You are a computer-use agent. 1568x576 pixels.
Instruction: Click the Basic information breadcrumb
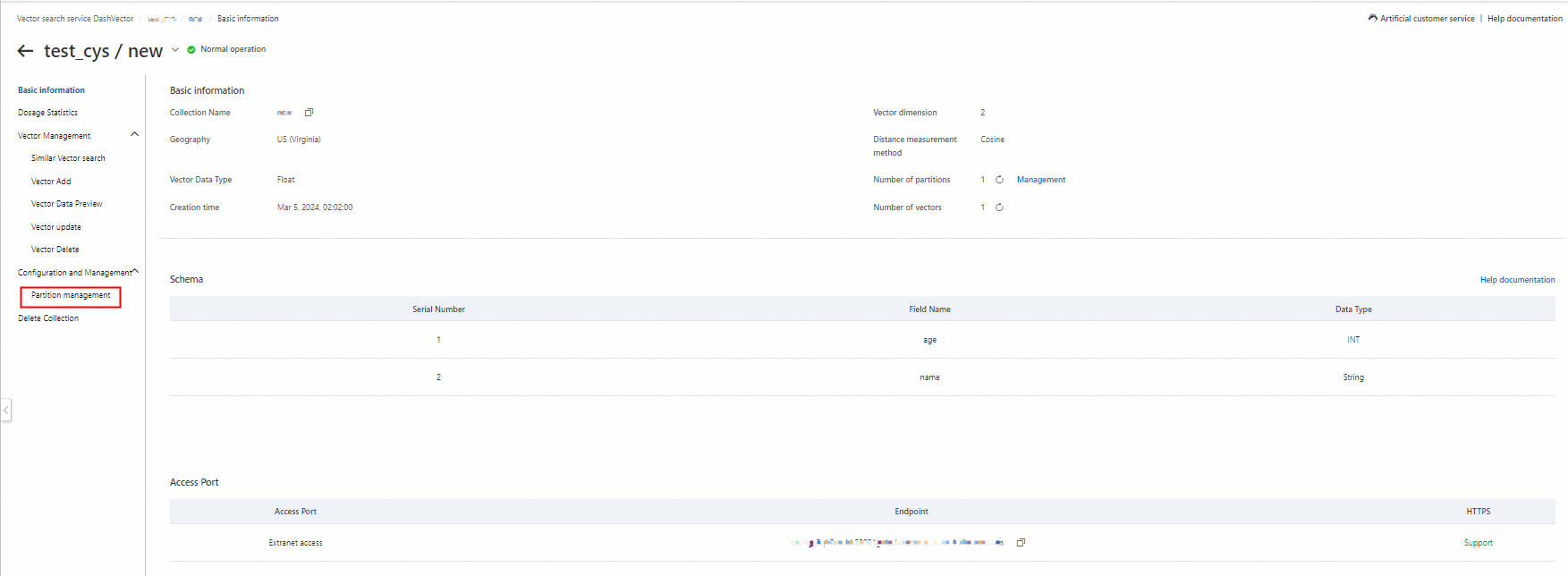[248, 19]
